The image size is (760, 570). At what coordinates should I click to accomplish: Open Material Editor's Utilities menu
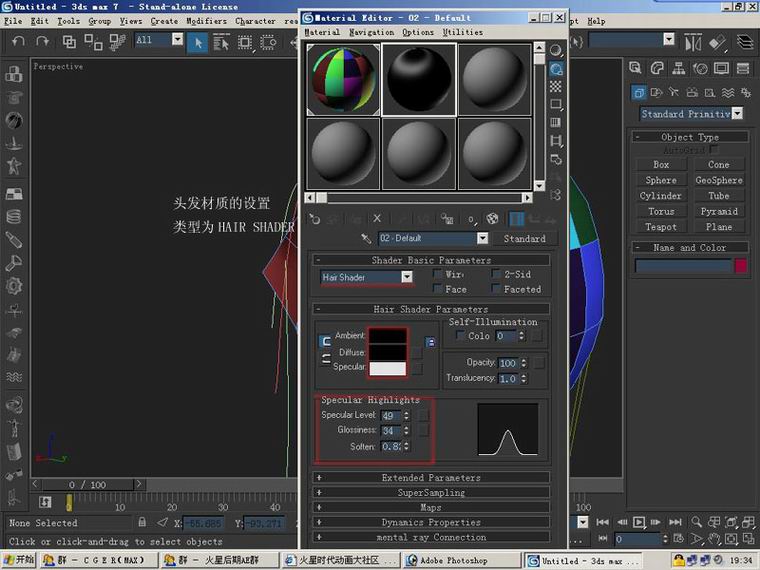462,32
